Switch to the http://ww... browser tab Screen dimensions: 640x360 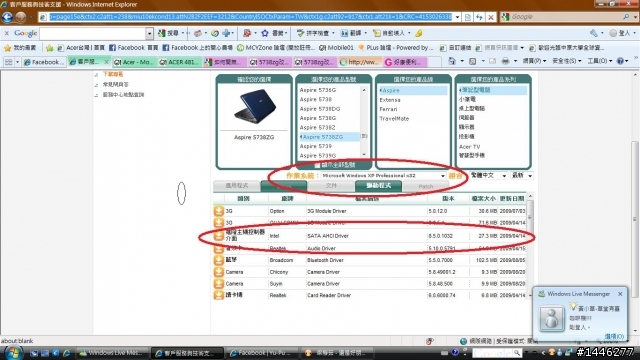click(360, 62)
